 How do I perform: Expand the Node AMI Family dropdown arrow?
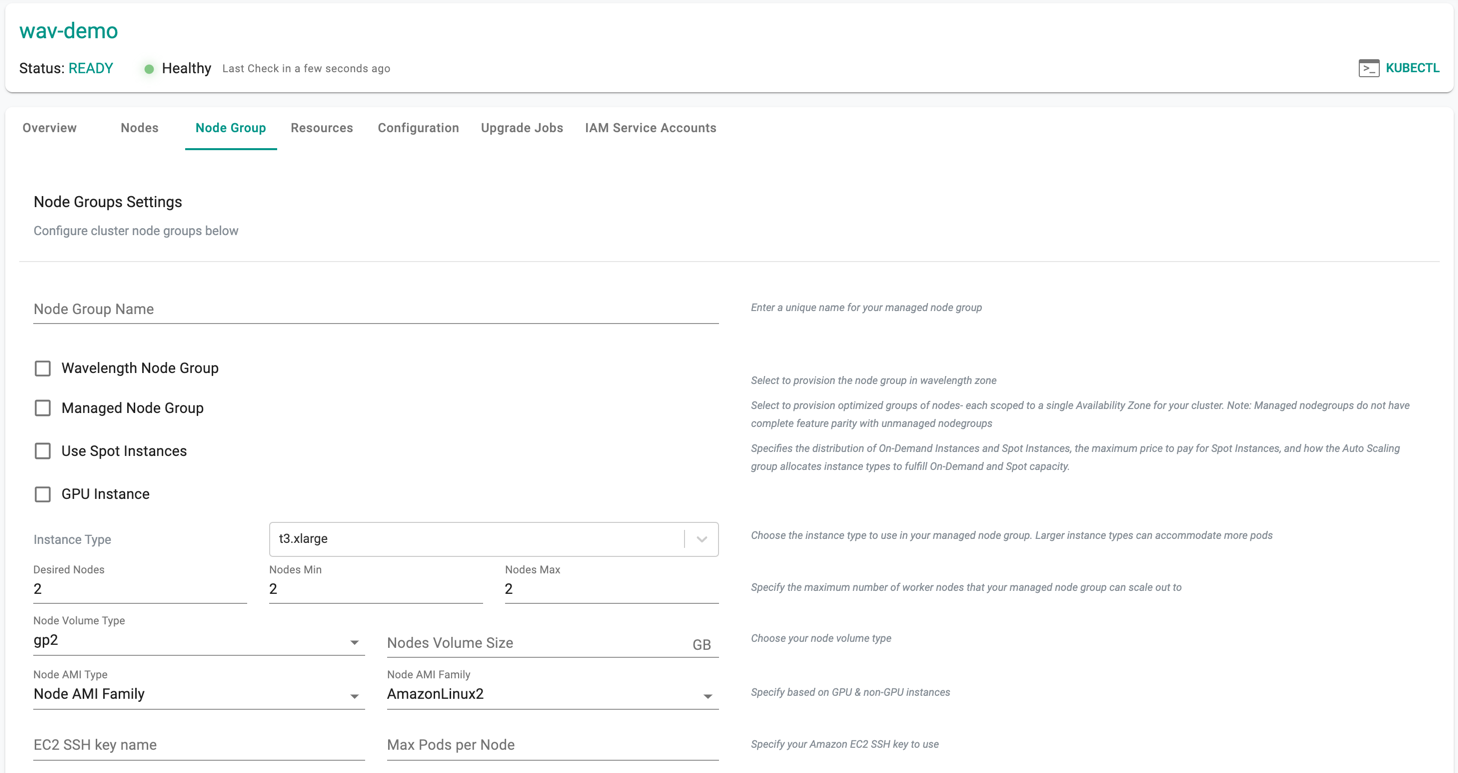click(708, 696)
